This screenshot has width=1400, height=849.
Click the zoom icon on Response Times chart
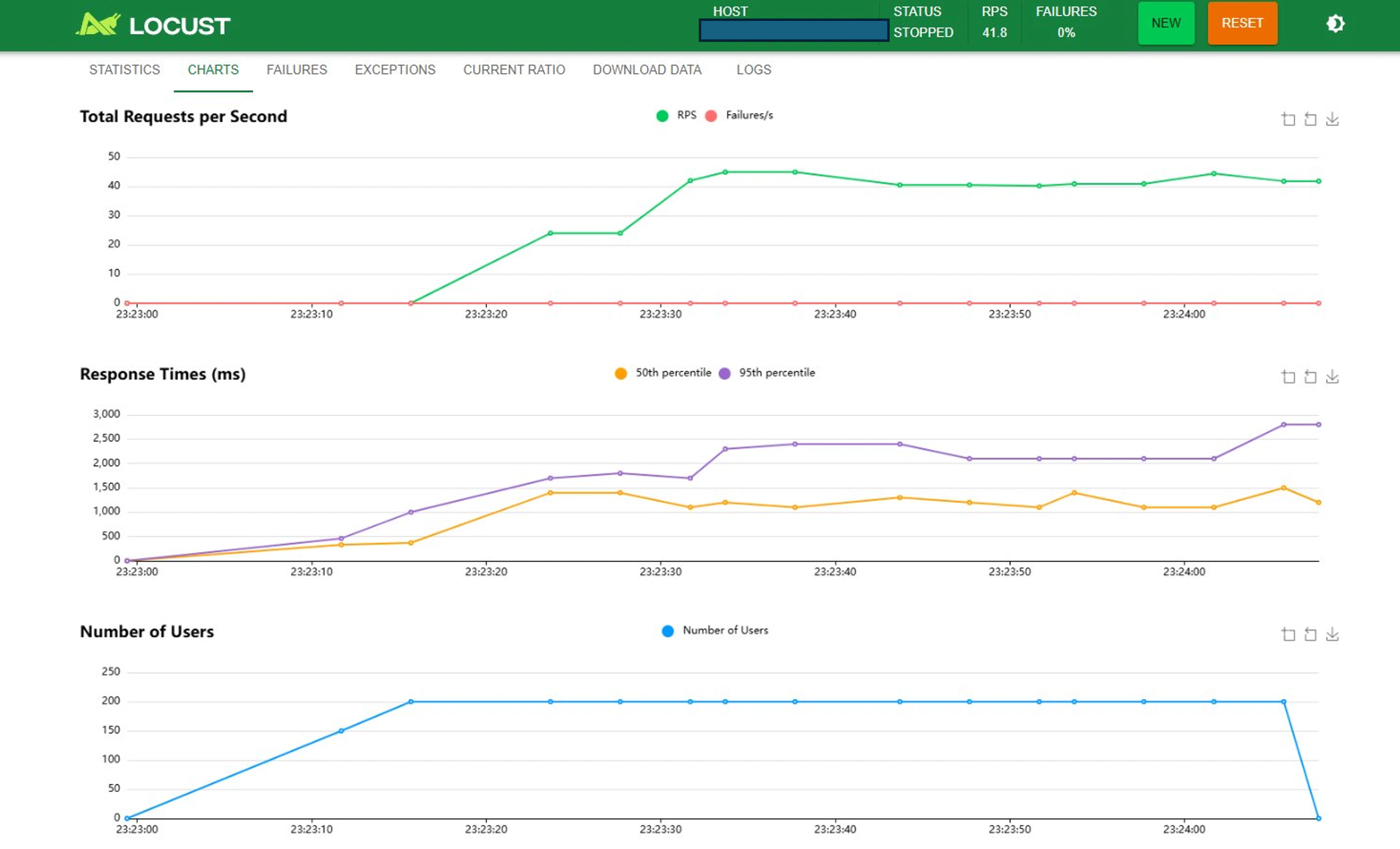(x=1288, y=376)
